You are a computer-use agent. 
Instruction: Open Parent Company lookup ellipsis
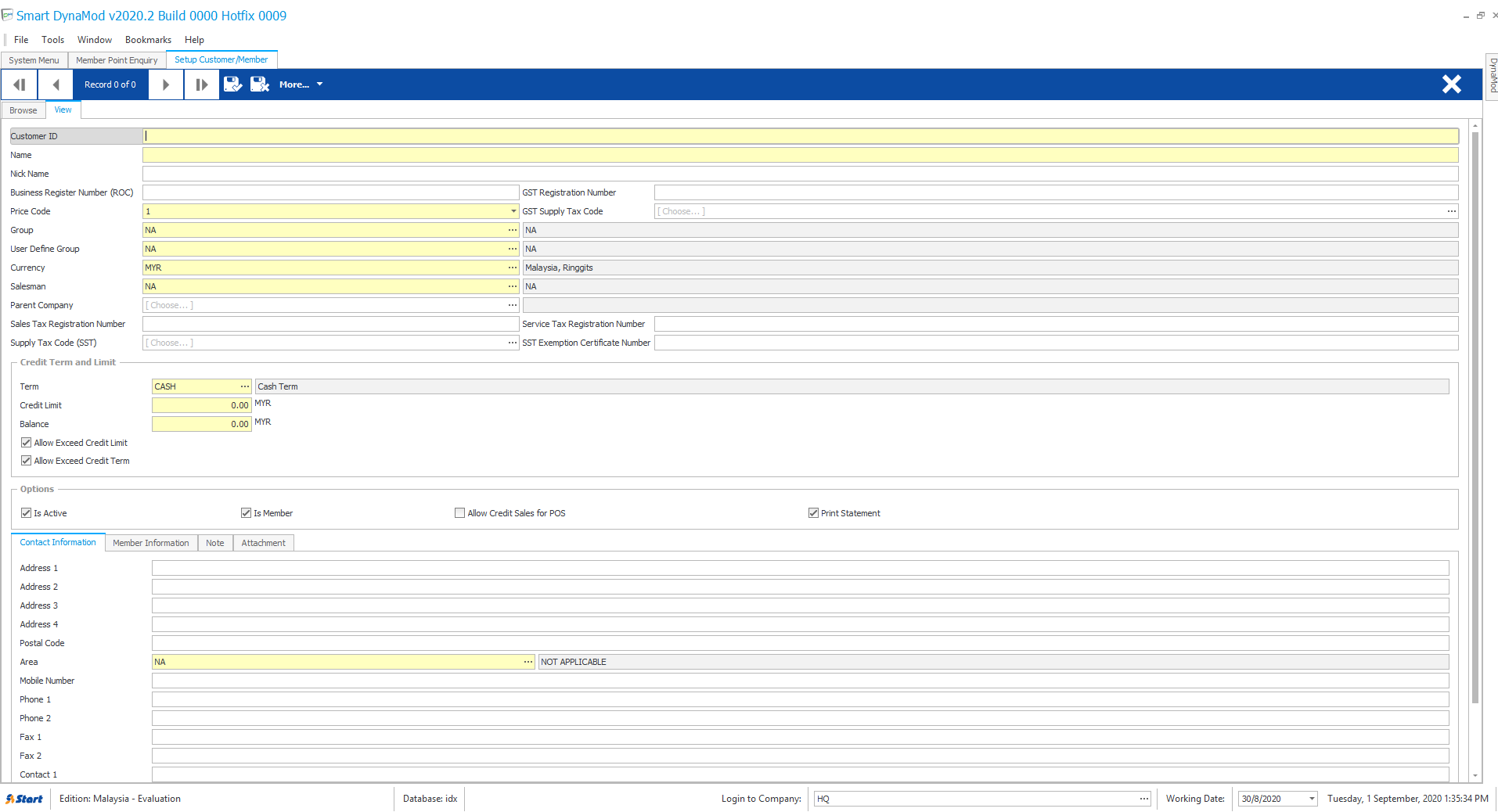pos(513,305)
